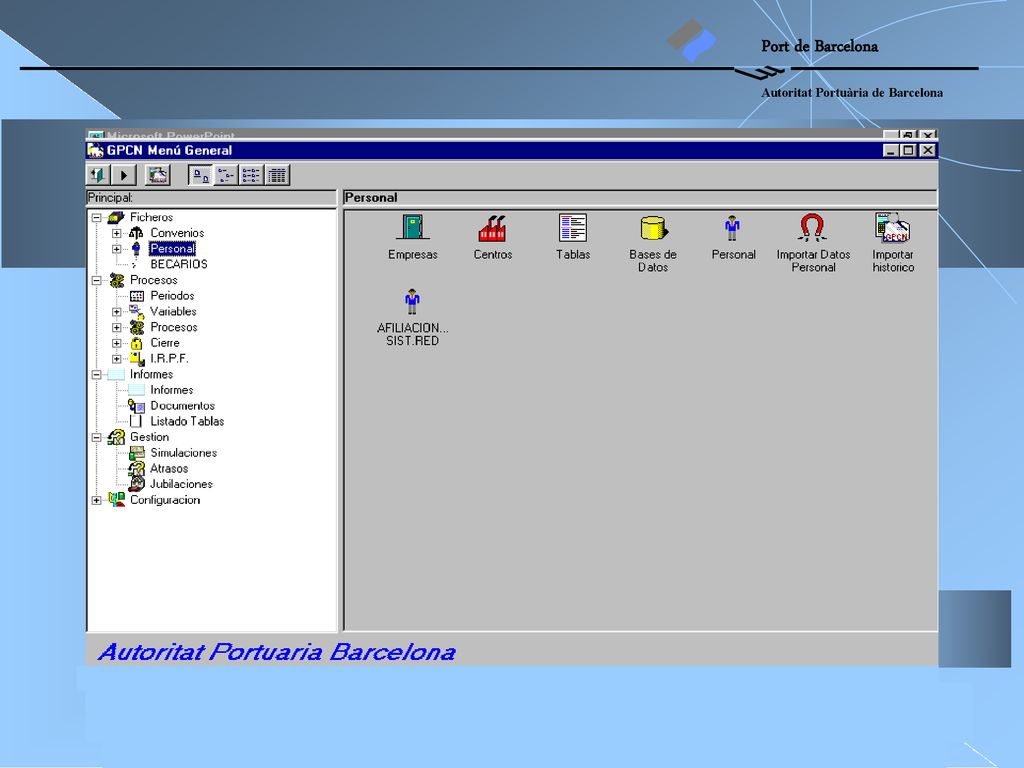Select Documentos in the tree

182,406
